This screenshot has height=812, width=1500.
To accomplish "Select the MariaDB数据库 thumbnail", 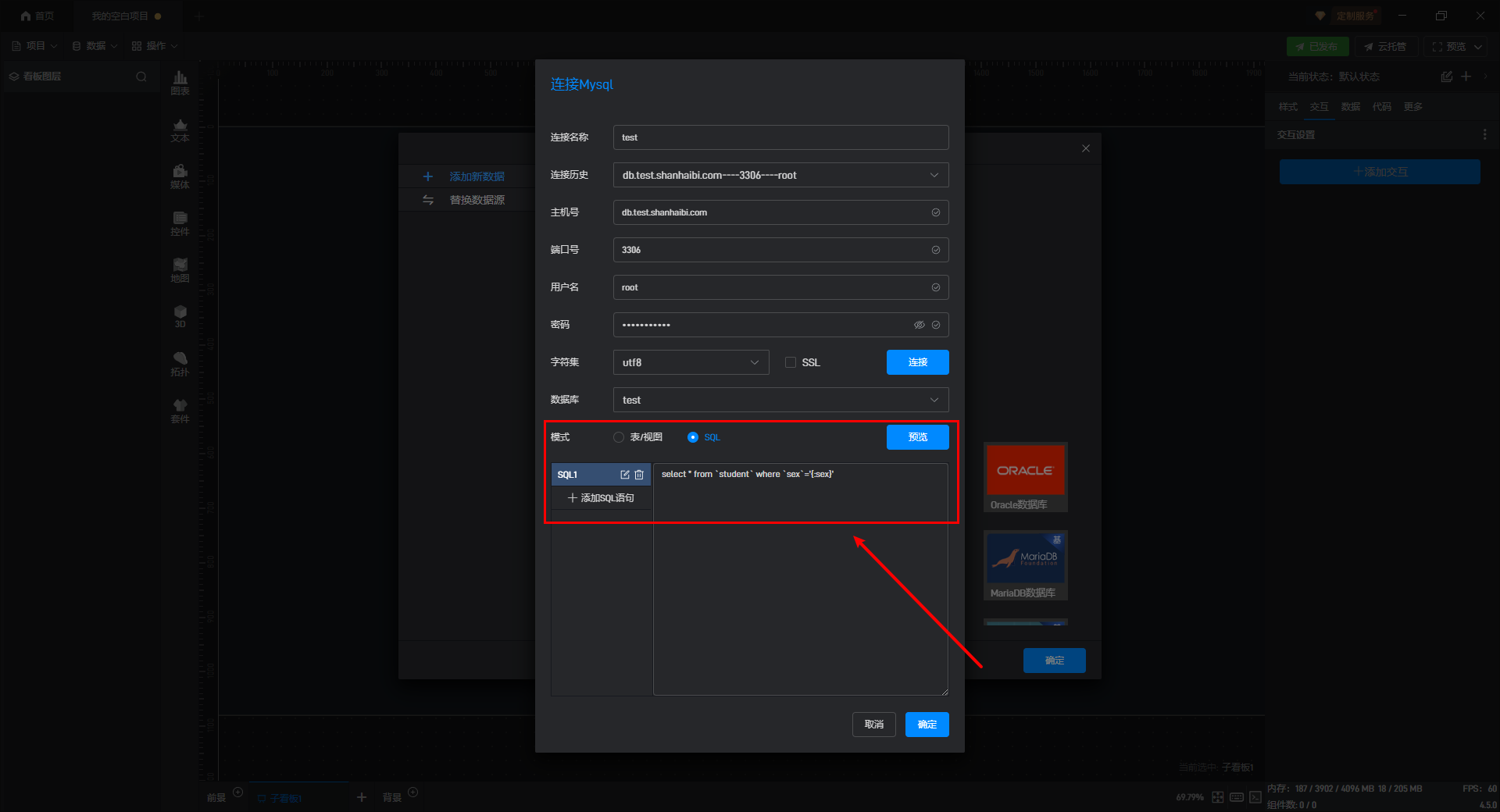I will click(x=1026, y=565).
